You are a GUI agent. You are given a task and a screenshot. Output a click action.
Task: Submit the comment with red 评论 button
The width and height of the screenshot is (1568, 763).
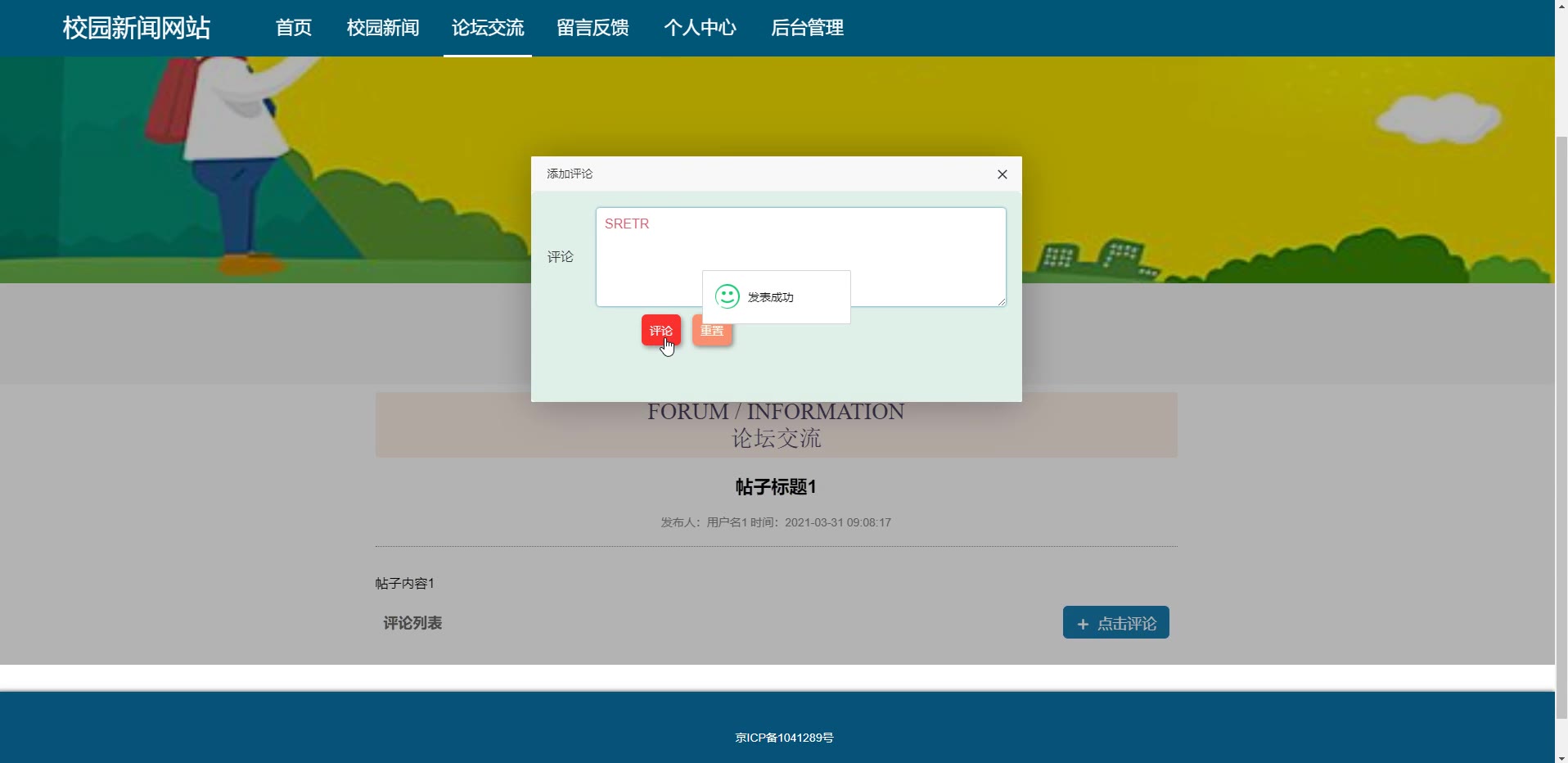click(660, 331)
